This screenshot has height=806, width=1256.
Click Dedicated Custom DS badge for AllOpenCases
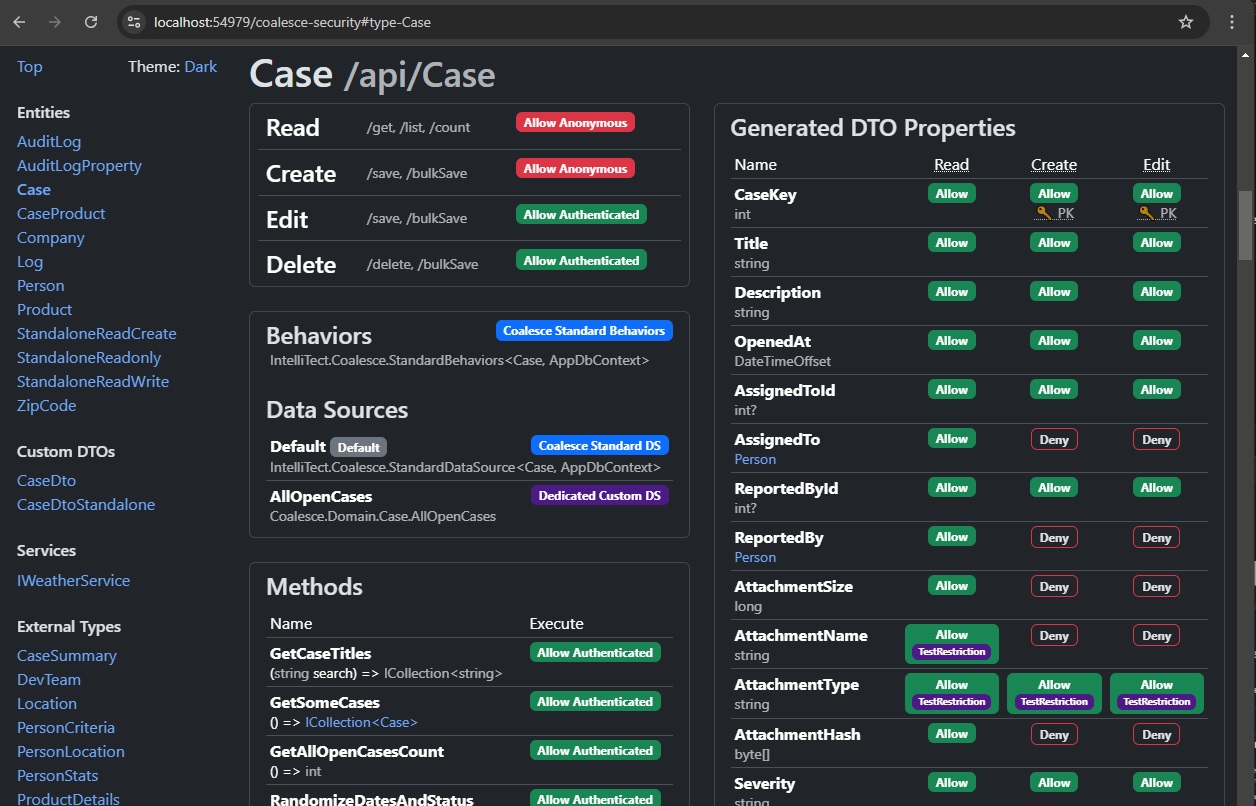(600, 496)
